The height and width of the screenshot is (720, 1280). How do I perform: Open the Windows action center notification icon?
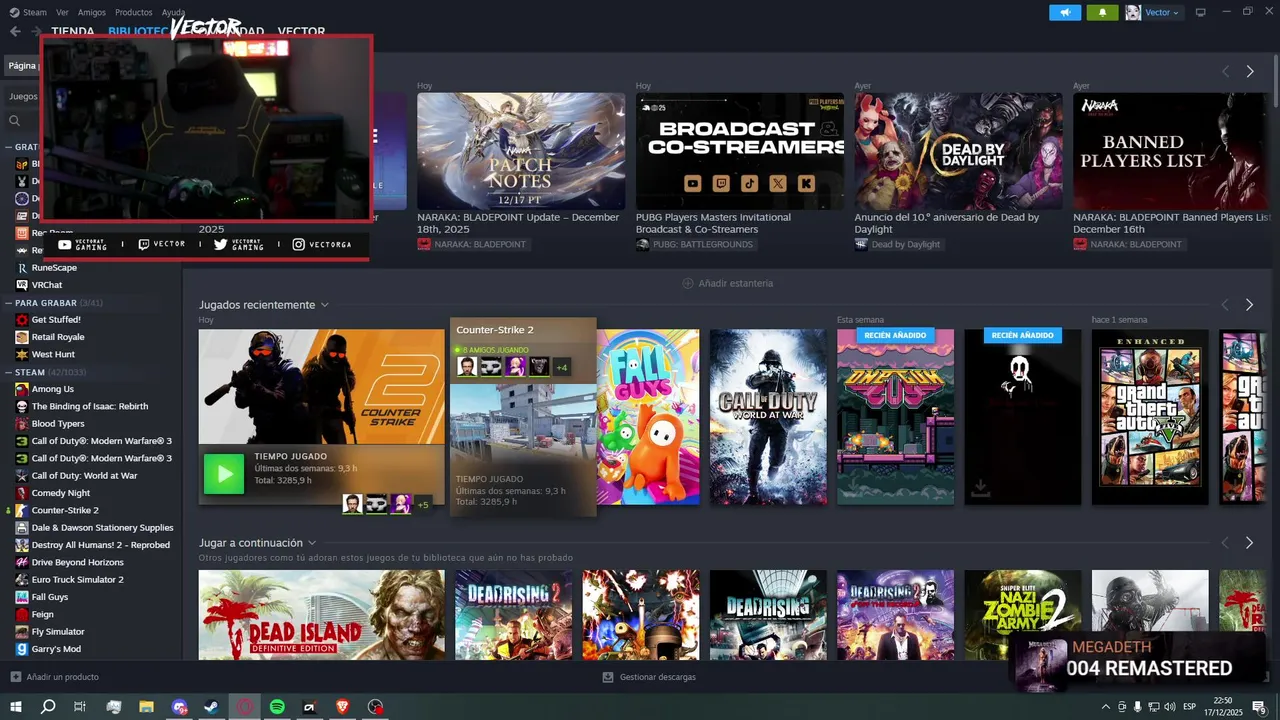1259,707
